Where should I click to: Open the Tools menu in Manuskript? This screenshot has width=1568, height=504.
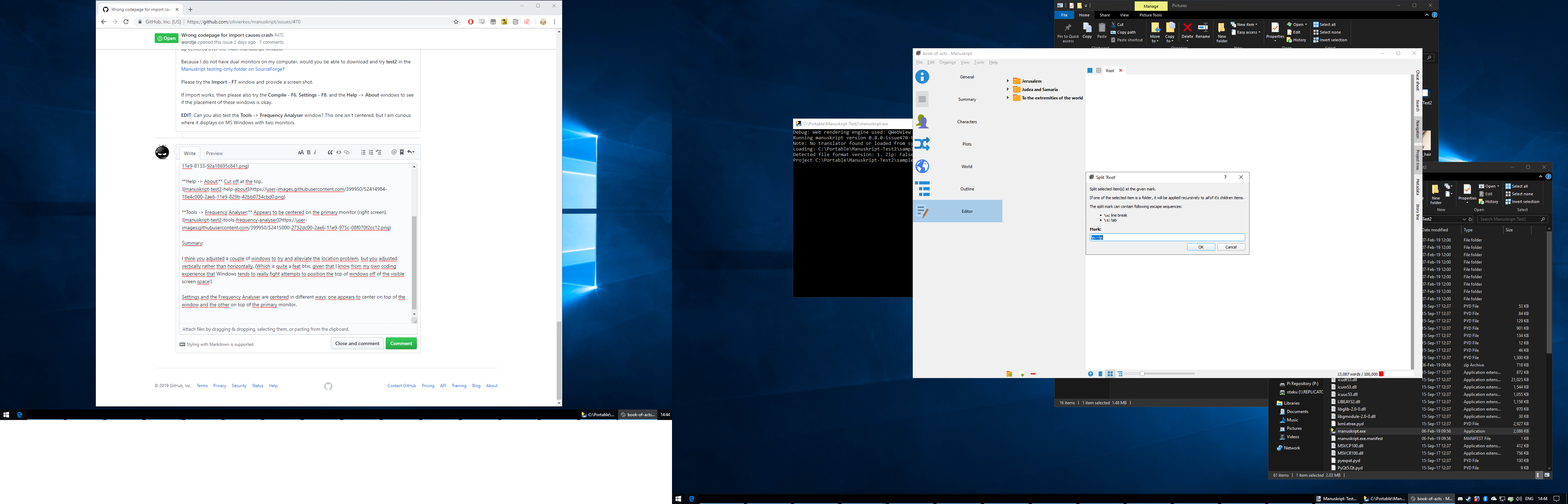coord(979,62)
